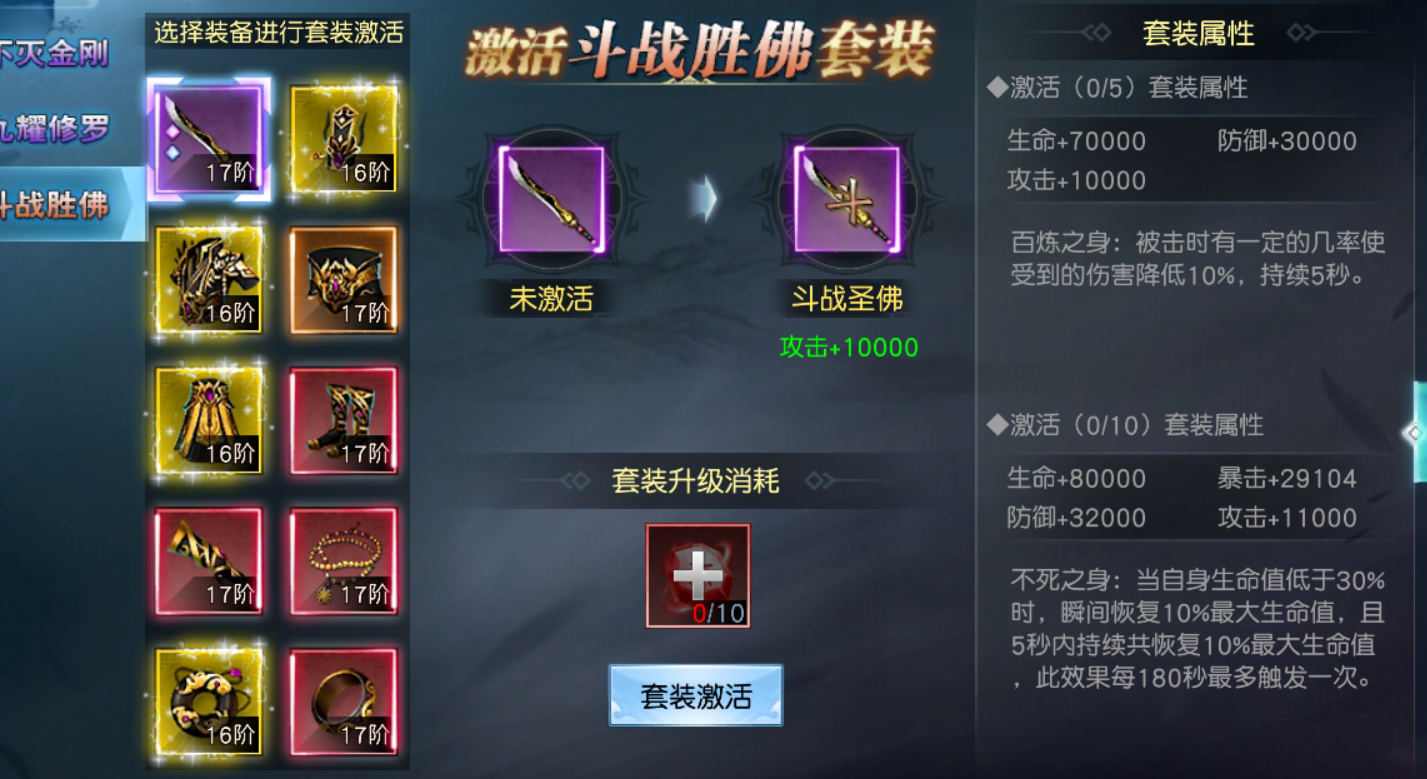
Task: Pick the red gauntlet 17阶 equipment slot
Action: pos(209,561)
